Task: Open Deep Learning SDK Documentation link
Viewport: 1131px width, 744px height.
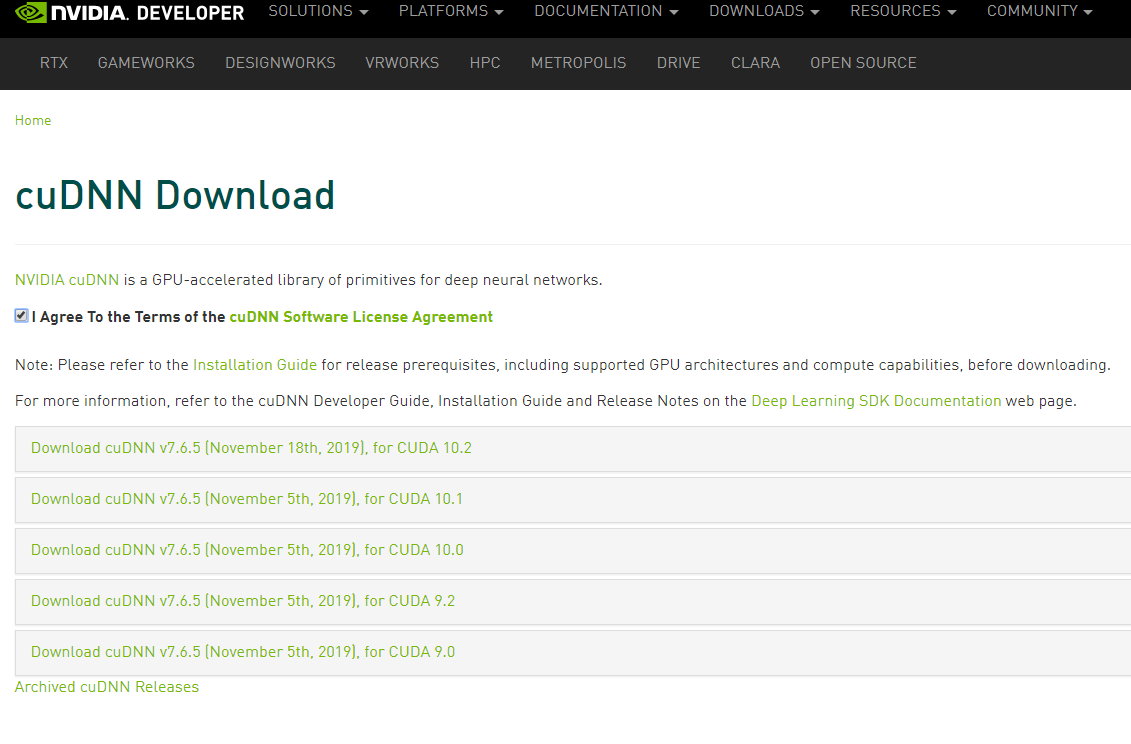Action: pos(876,401)
